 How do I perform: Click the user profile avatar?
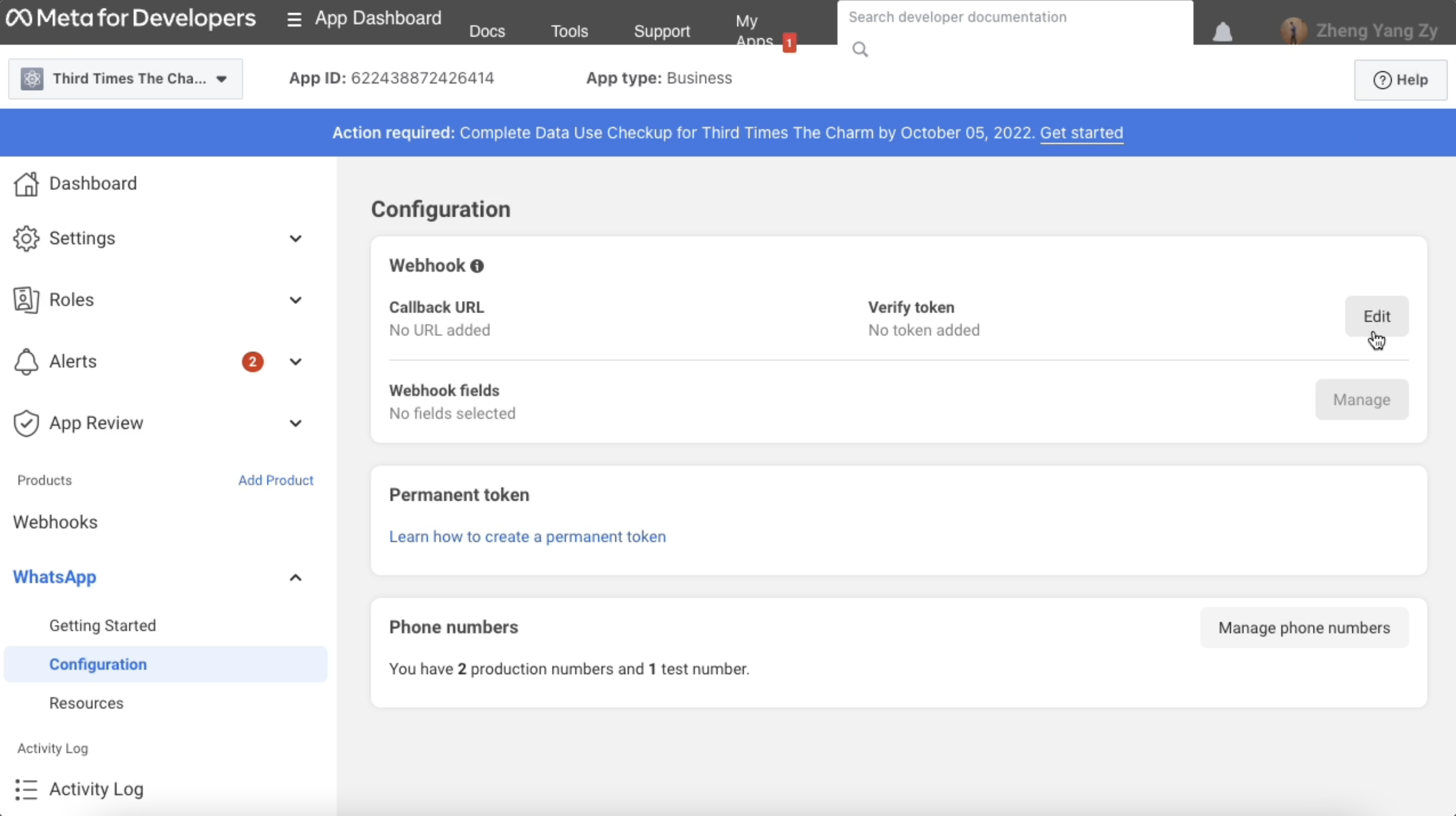tap(1293, 30)
